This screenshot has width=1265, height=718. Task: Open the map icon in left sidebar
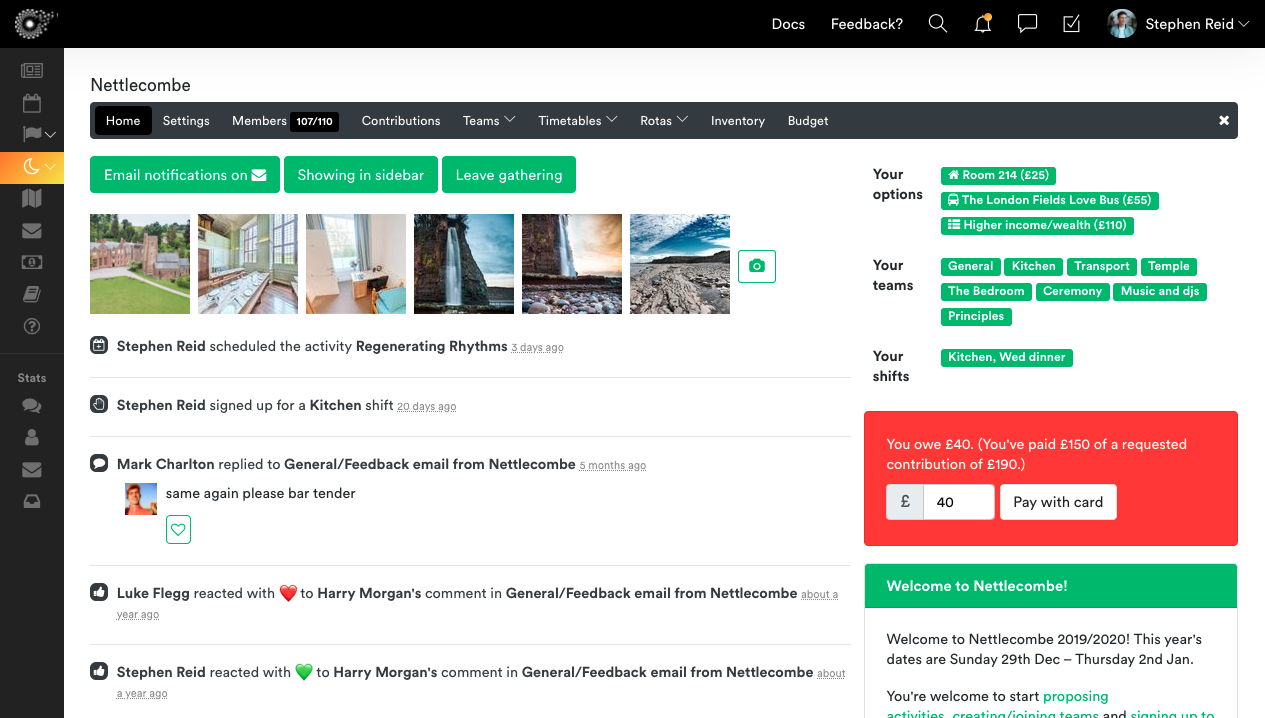click(32, 198)
